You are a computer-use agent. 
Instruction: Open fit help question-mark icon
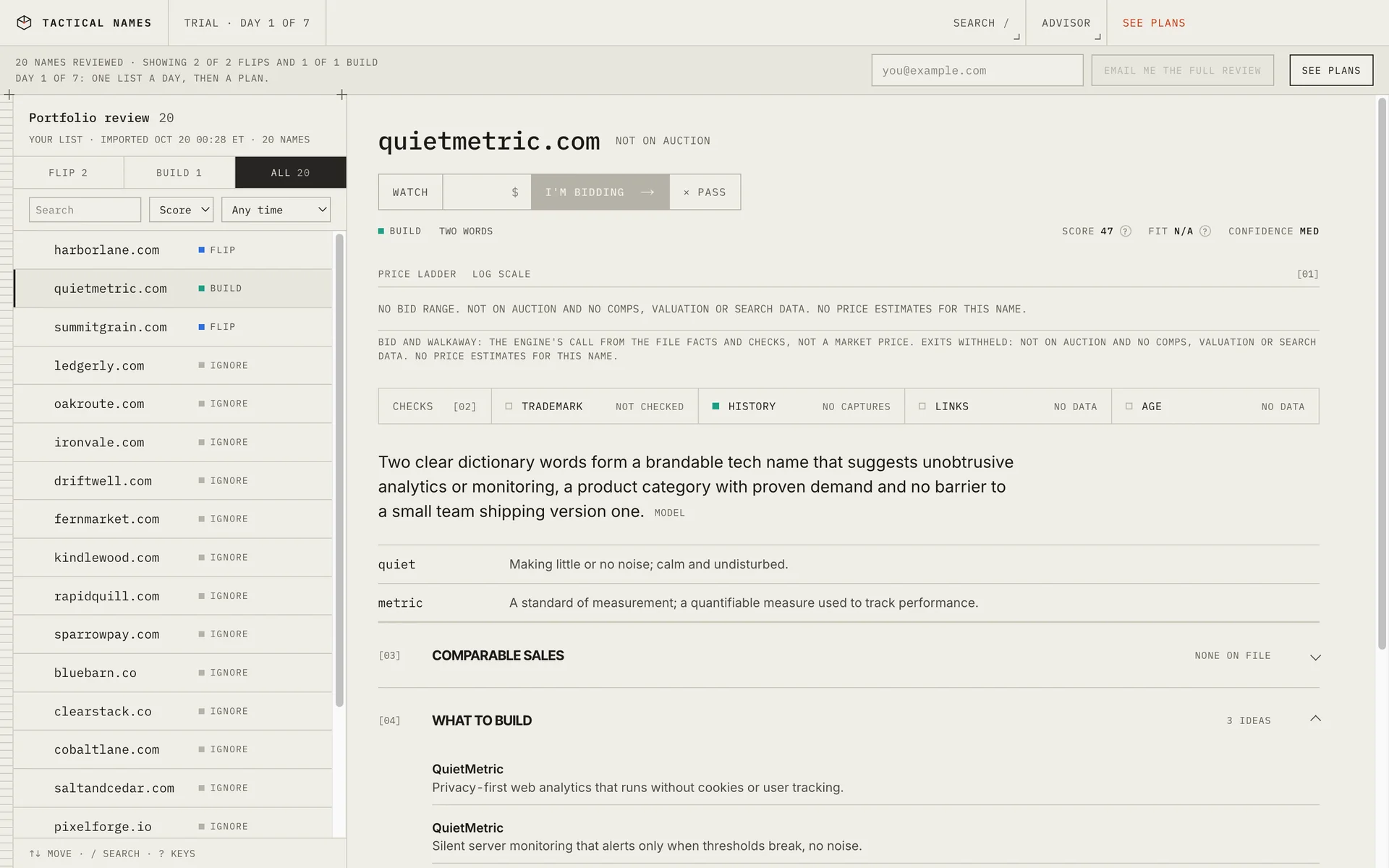(1205, 231)
